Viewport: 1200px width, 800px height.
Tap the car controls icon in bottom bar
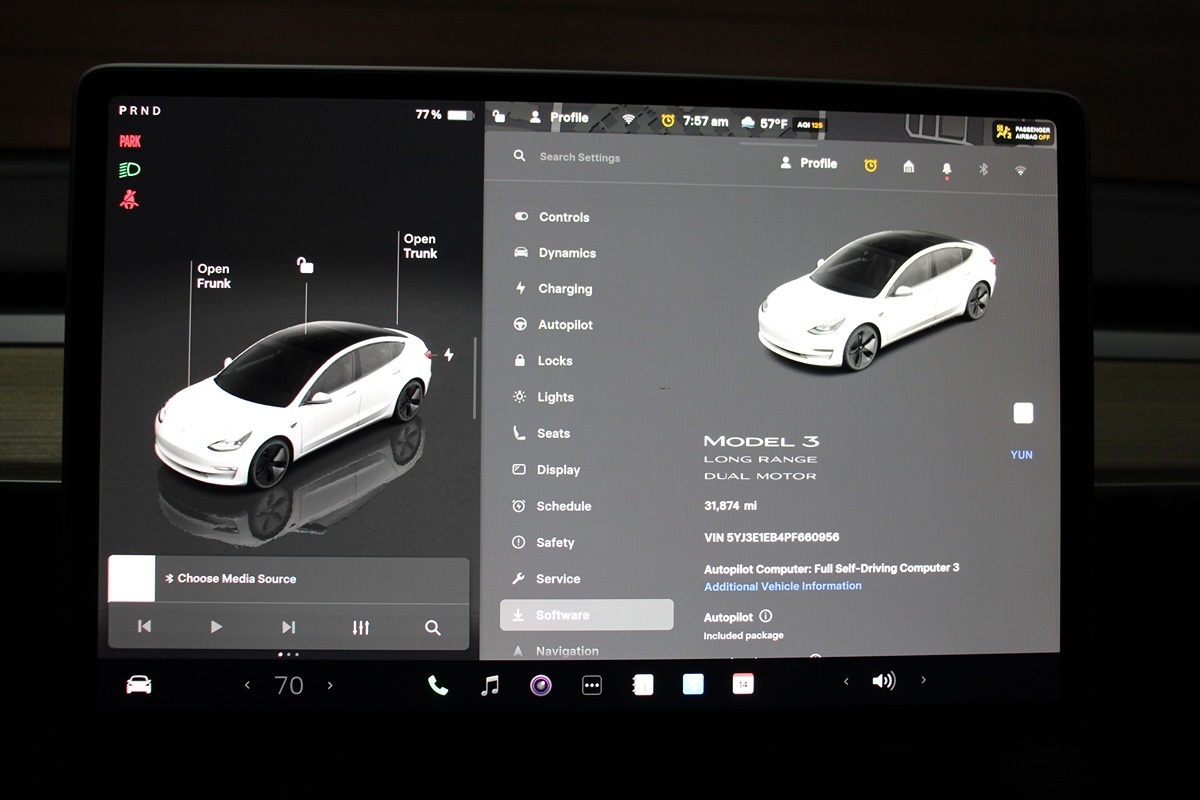coord(139,685)
